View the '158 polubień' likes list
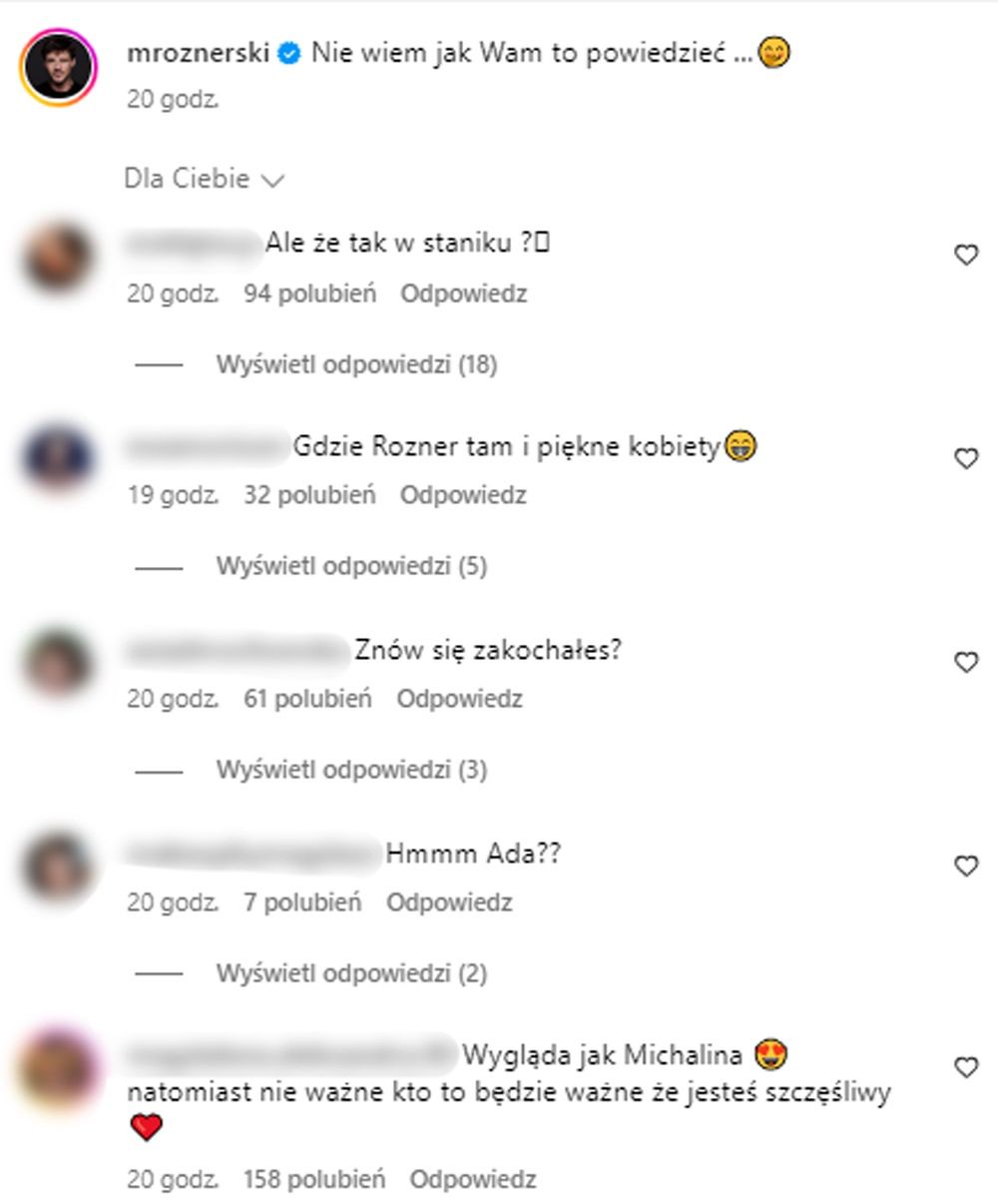This screenshot has height=1204, width=998. (x=314, y=1179)
